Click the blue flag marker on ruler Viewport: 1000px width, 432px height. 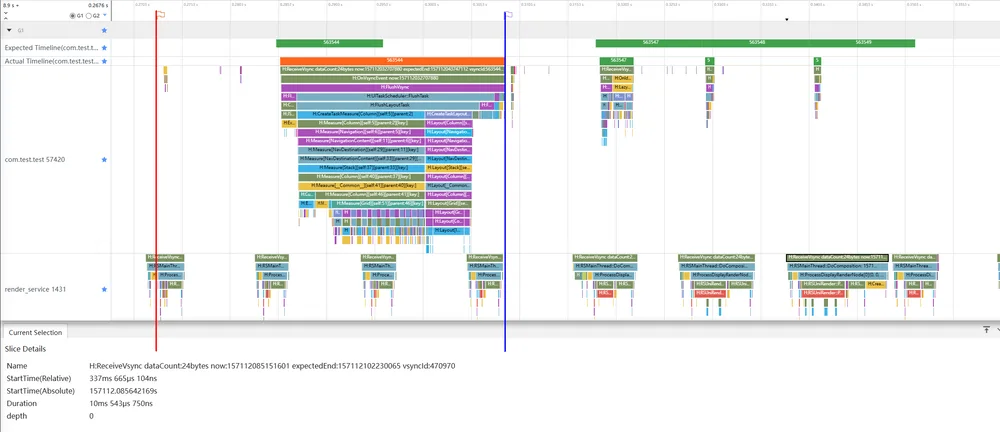click(x=509, y=13)
